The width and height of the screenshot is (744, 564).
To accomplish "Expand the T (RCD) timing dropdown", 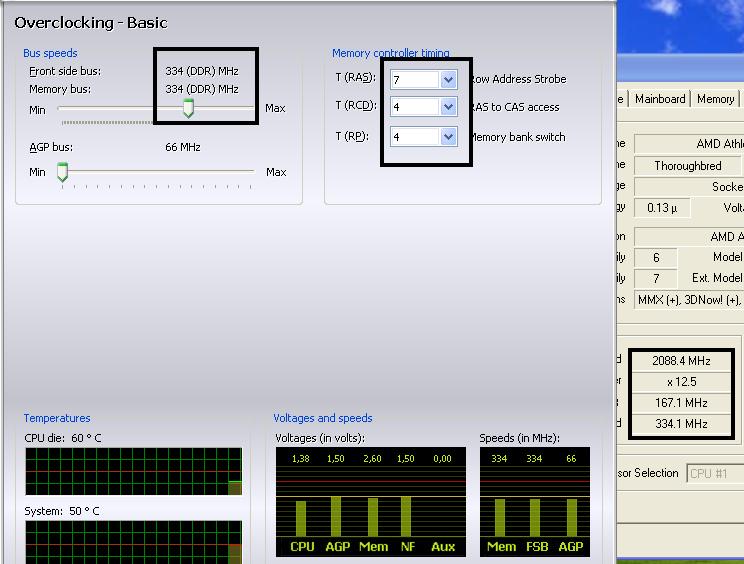I will (448, 107).
